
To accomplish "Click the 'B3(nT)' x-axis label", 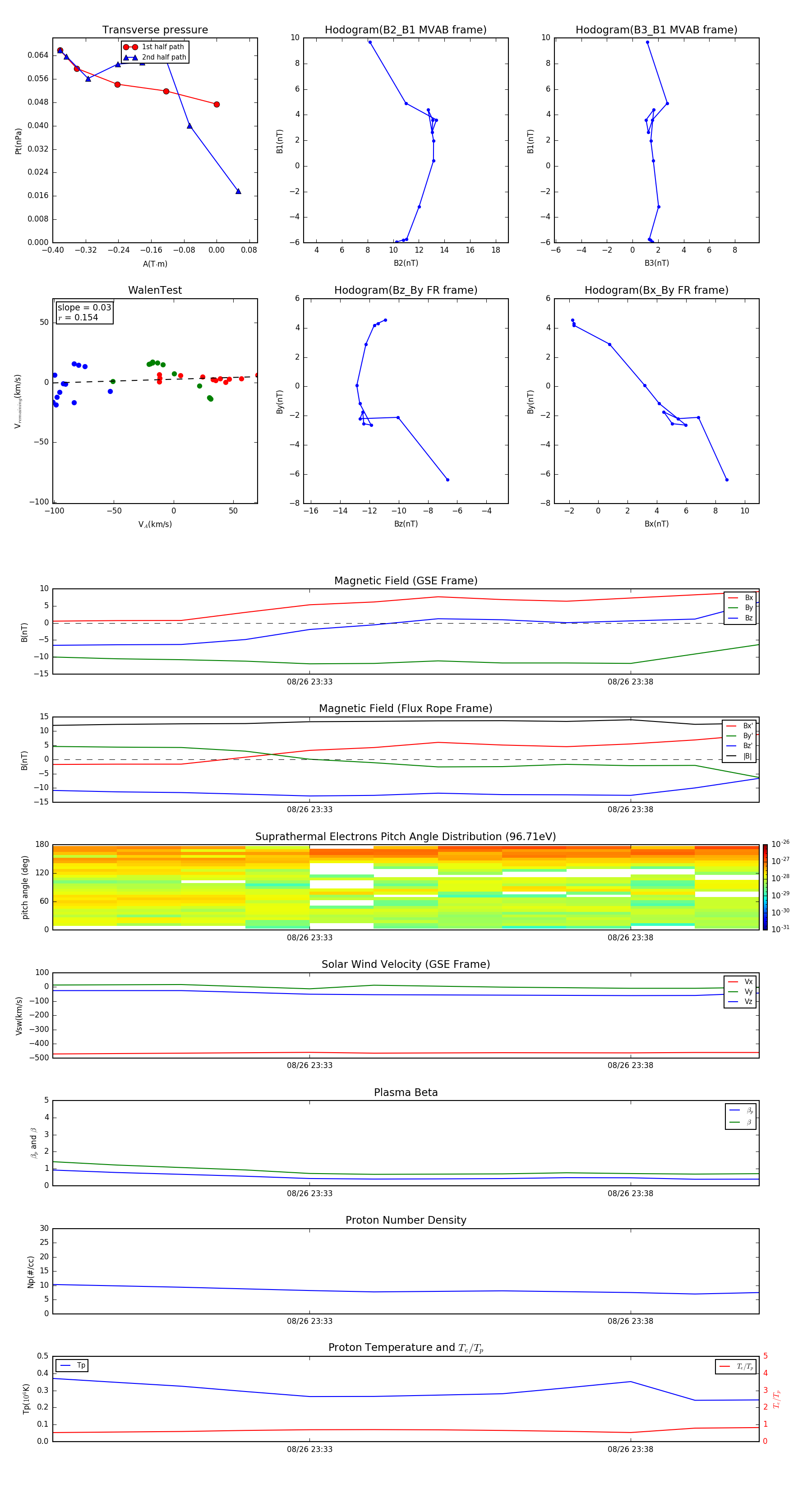I will [x=656, y=263].
